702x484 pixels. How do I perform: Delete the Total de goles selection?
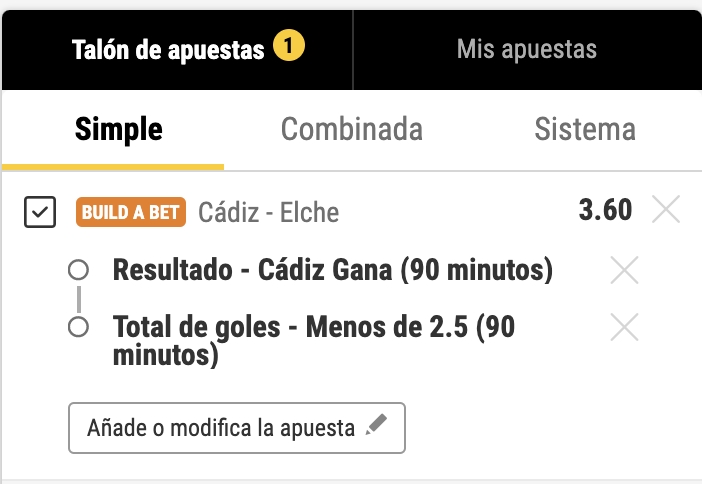624,327
